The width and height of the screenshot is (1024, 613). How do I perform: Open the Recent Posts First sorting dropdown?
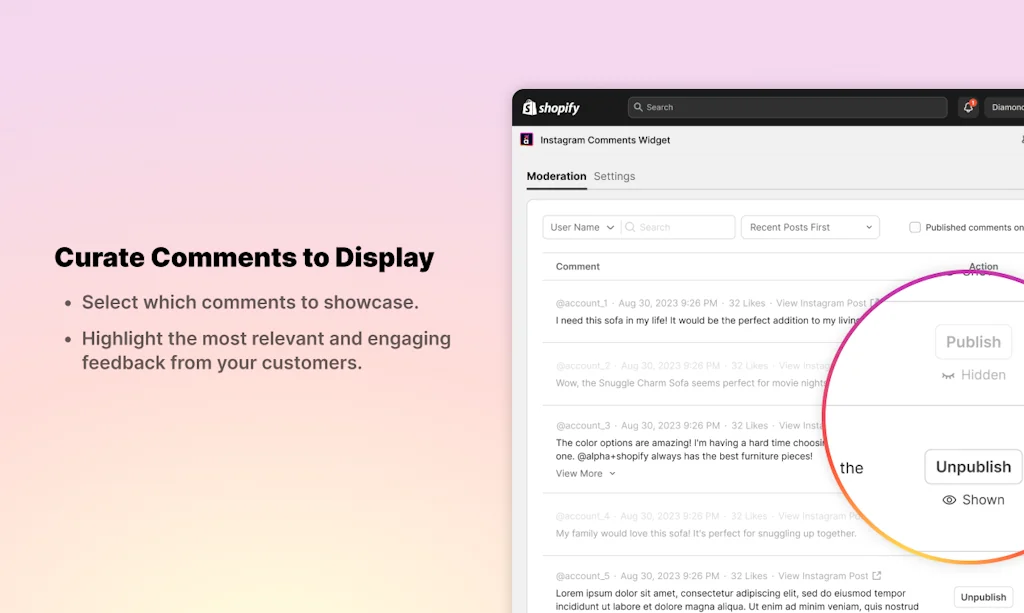point(810,227)
